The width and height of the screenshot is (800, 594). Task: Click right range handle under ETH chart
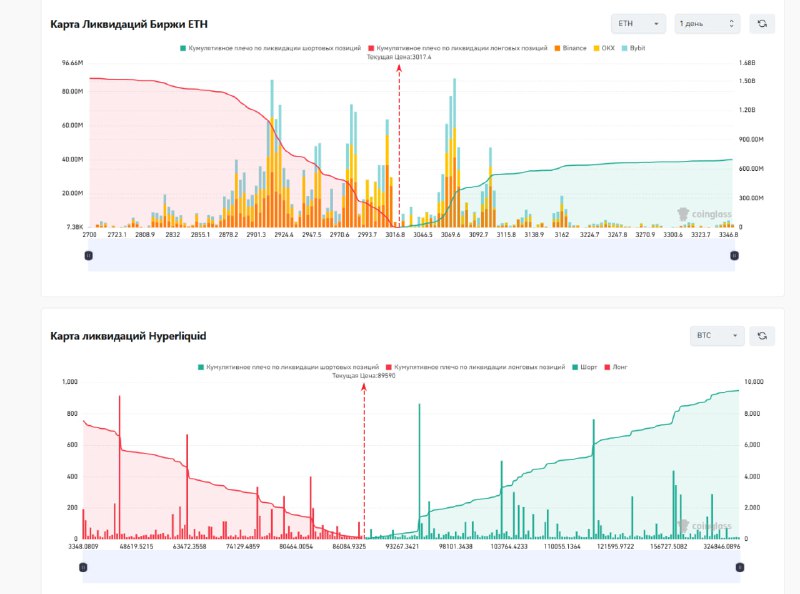click(734, 256)
